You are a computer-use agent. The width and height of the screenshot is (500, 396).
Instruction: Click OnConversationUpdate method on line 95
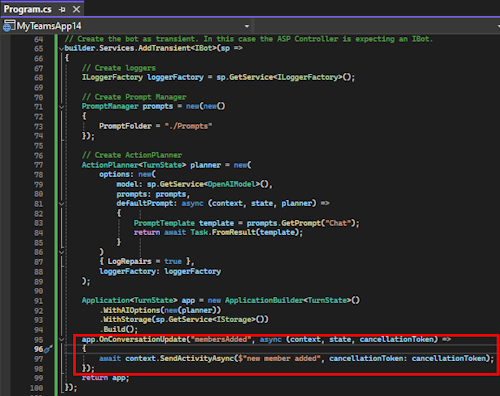coord(142,339)
